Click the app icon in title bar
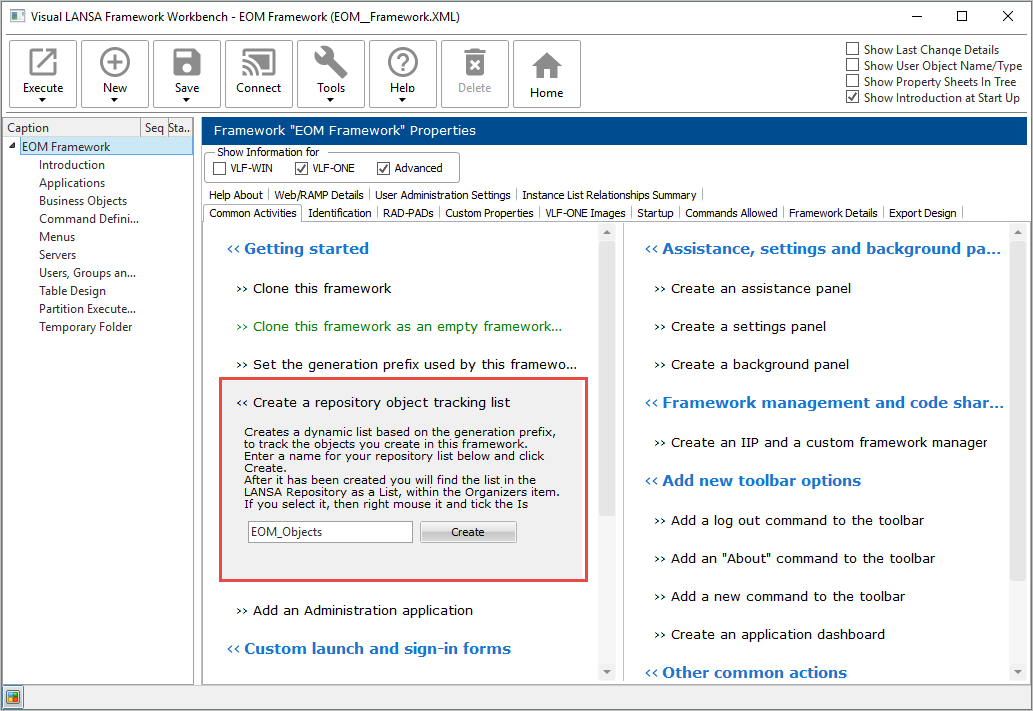The width and height of the screenshot is (1033, 711). tap(17, 16)
